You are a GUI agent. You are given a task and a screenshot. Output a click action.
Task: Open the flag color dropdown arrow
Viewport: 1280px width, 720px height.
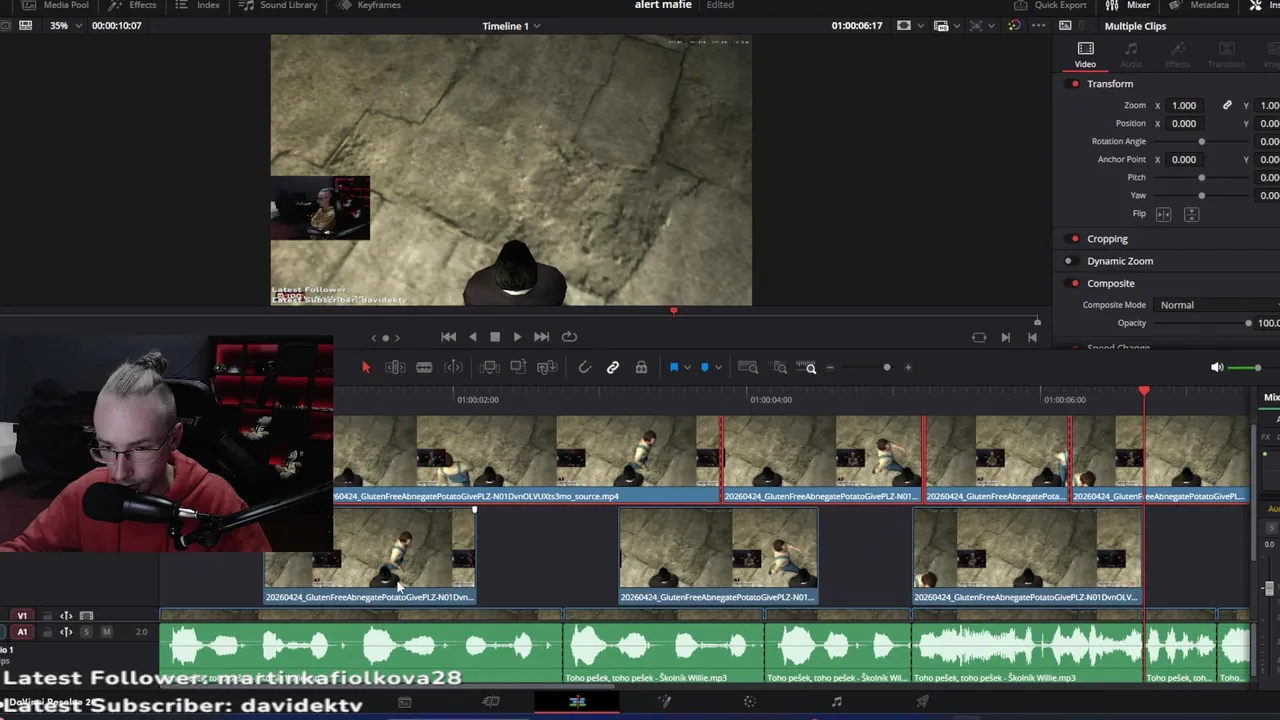pyautogui.click(x=687, y=368)
